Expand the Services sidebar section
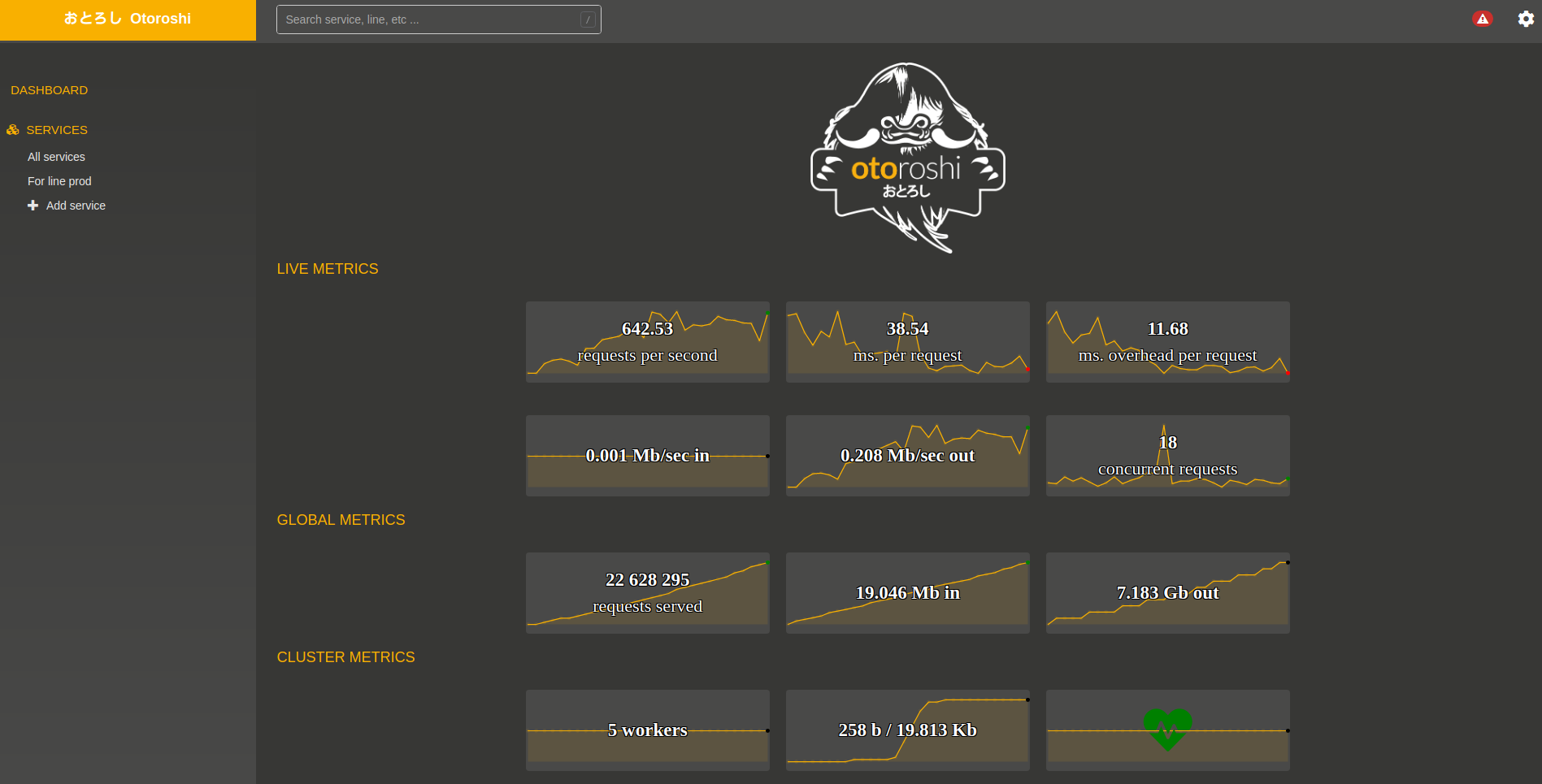 [x=56, y=130]
